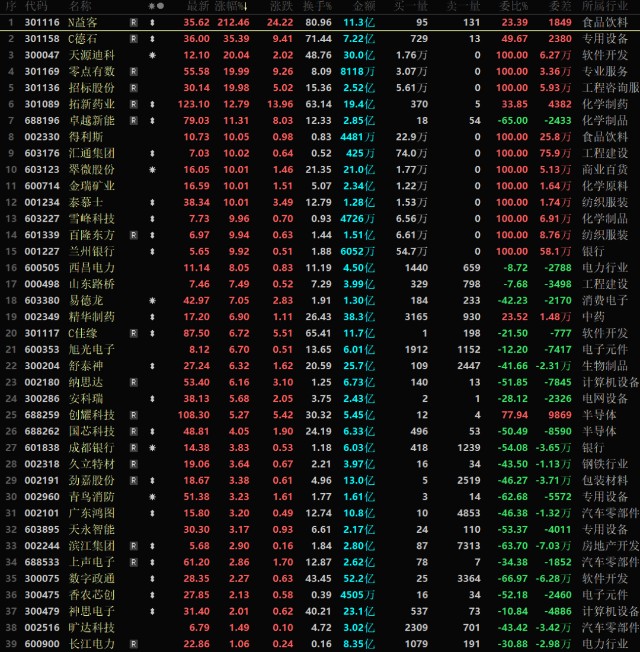
Task: Click the arrow marker in the 精华制药 row
Action: tap(152, 317)
